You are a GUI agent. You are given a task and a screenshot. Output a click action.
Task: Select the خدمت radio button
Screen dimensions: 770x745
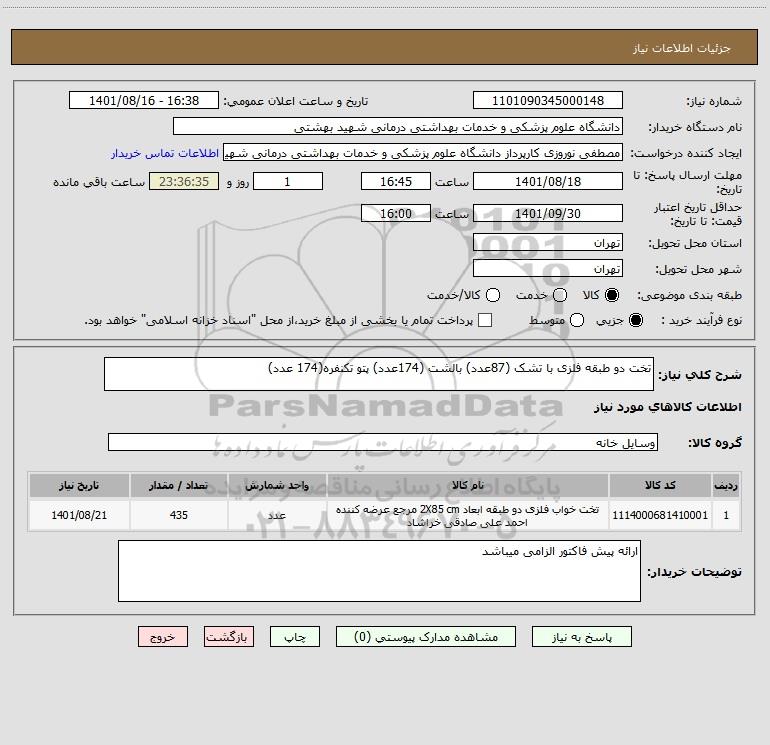pyautogui.click(x=560, y=295)
